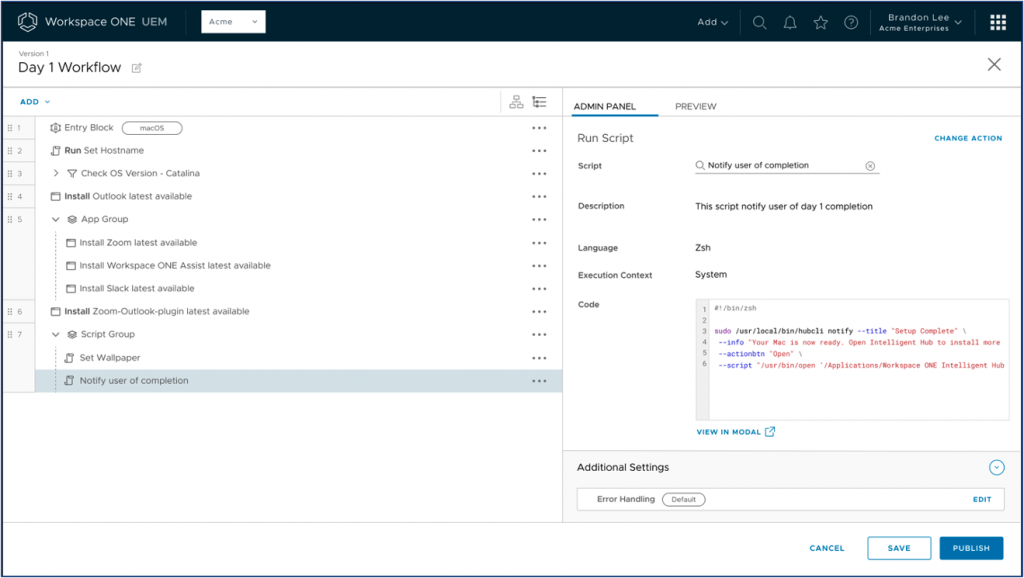Collapse the Script Group step
1024x578 pixels.
coord(56,334)
